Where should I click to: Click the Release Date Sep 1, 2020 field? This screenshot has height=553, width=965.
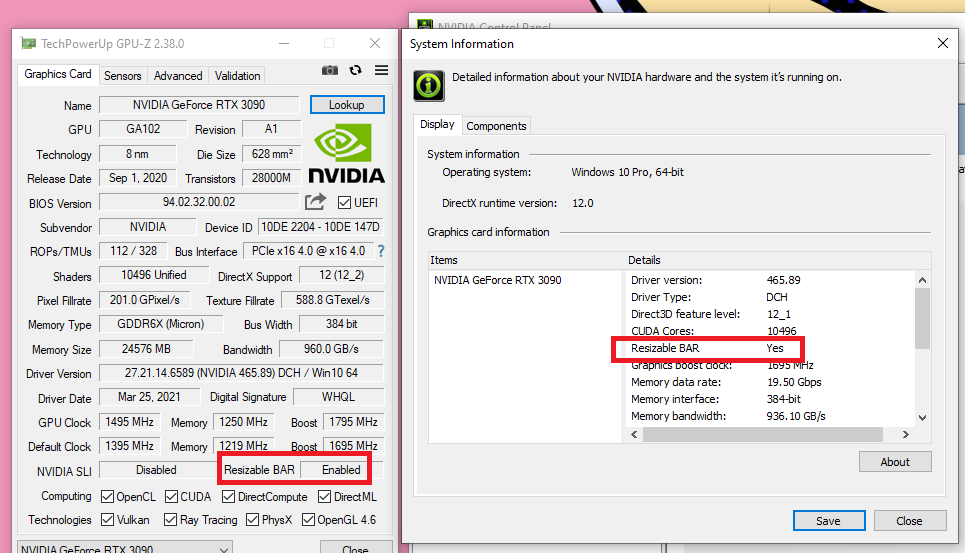tap(138, 178)
